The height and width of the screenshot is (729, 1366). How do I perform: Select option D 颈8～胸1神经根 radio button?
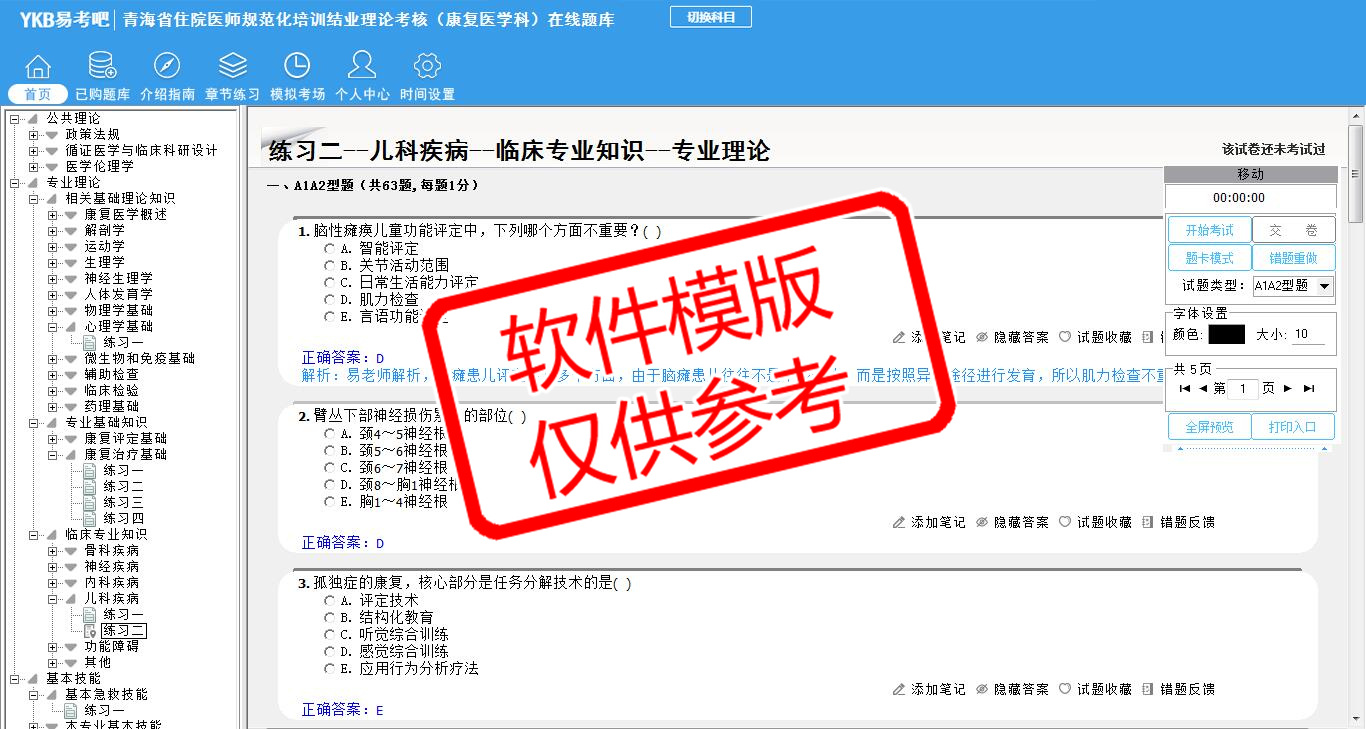330,484
